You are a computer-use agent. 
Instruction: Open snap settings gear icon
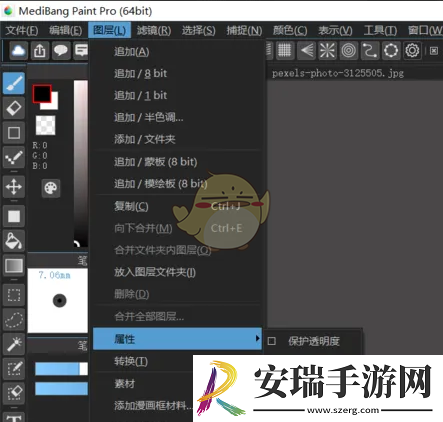click(x=412, y=51)
